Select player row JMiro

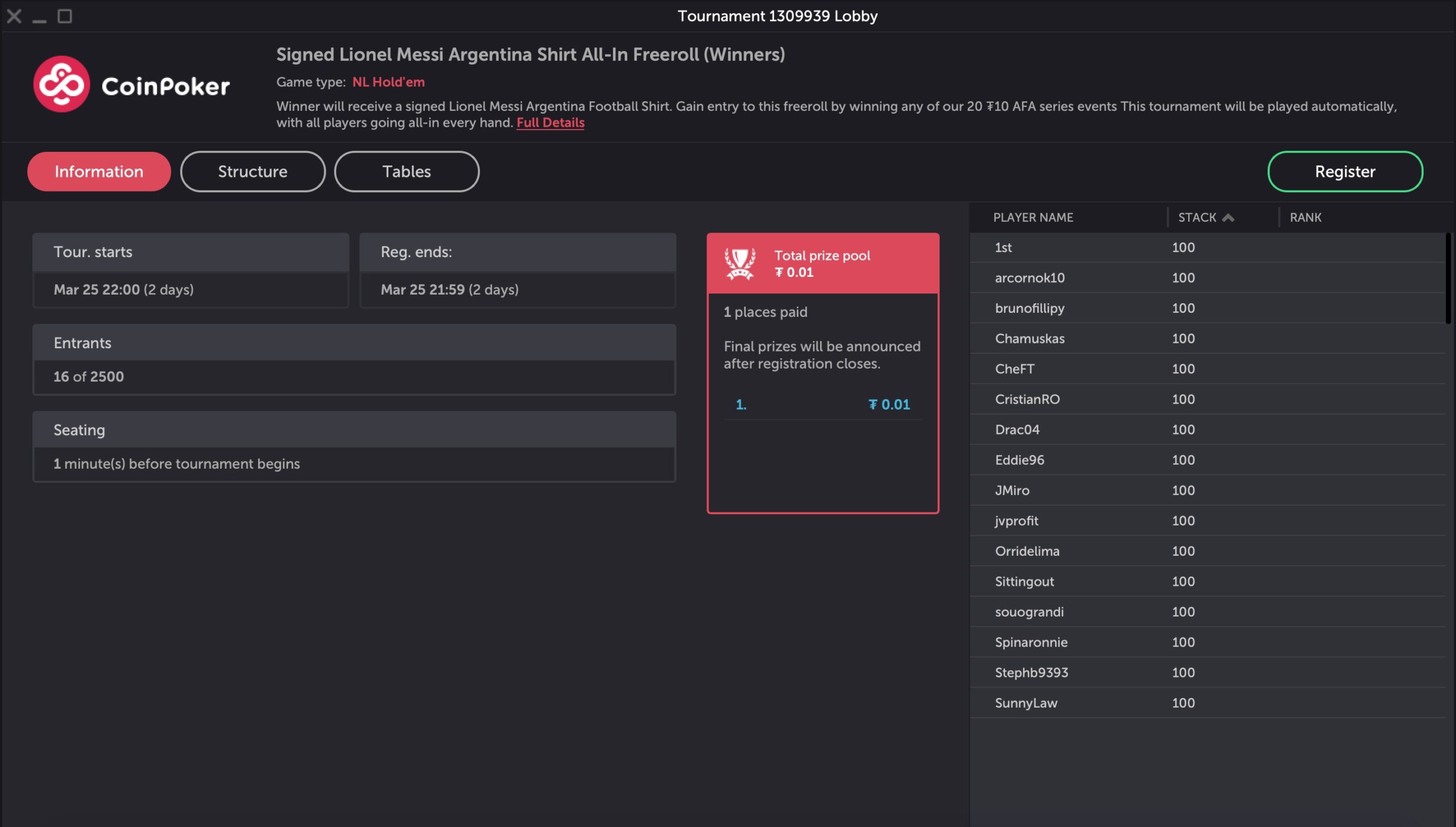(1207, 490)
